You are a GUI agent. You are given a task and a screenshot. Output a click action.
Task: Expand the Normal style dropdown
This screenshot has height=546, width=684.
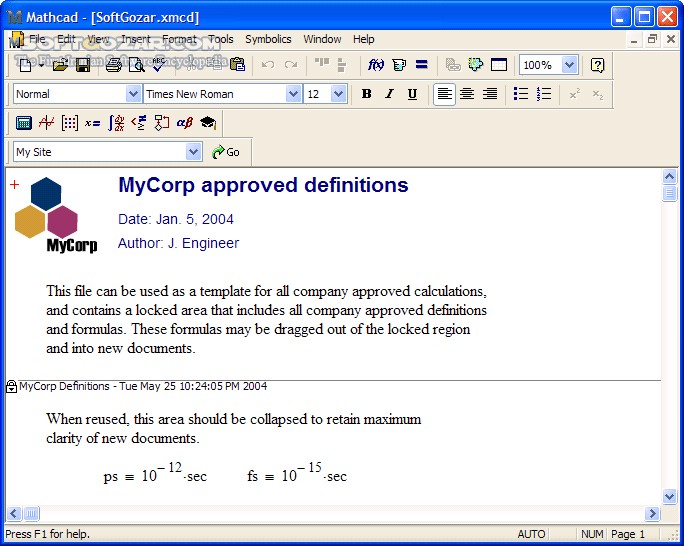point(134,94)
